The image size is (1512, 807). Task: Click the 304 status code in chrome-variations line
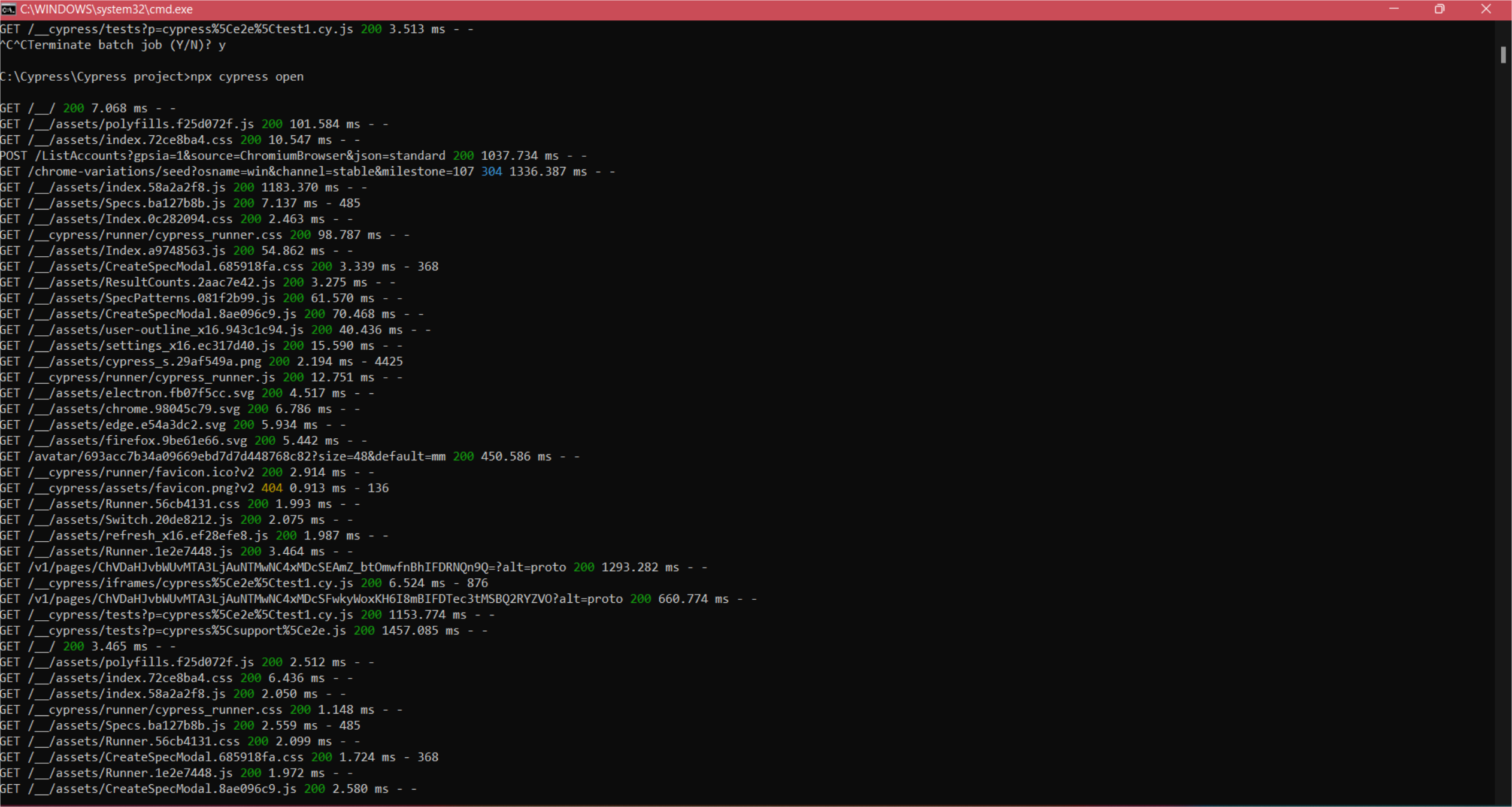pos(492,172)
